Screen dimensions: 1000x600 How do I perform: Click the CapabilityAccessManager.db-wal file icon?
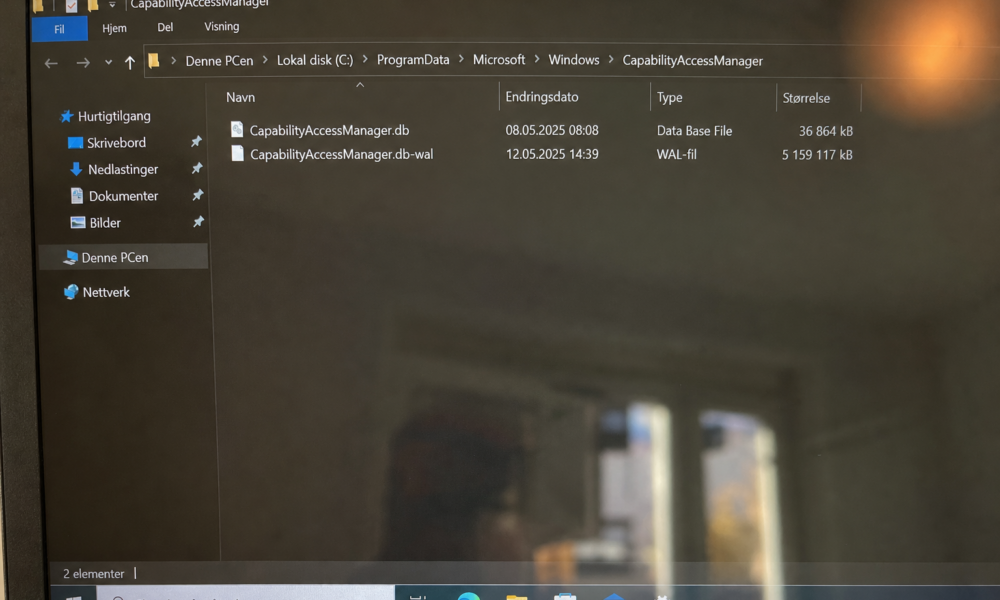pos(237,154)
